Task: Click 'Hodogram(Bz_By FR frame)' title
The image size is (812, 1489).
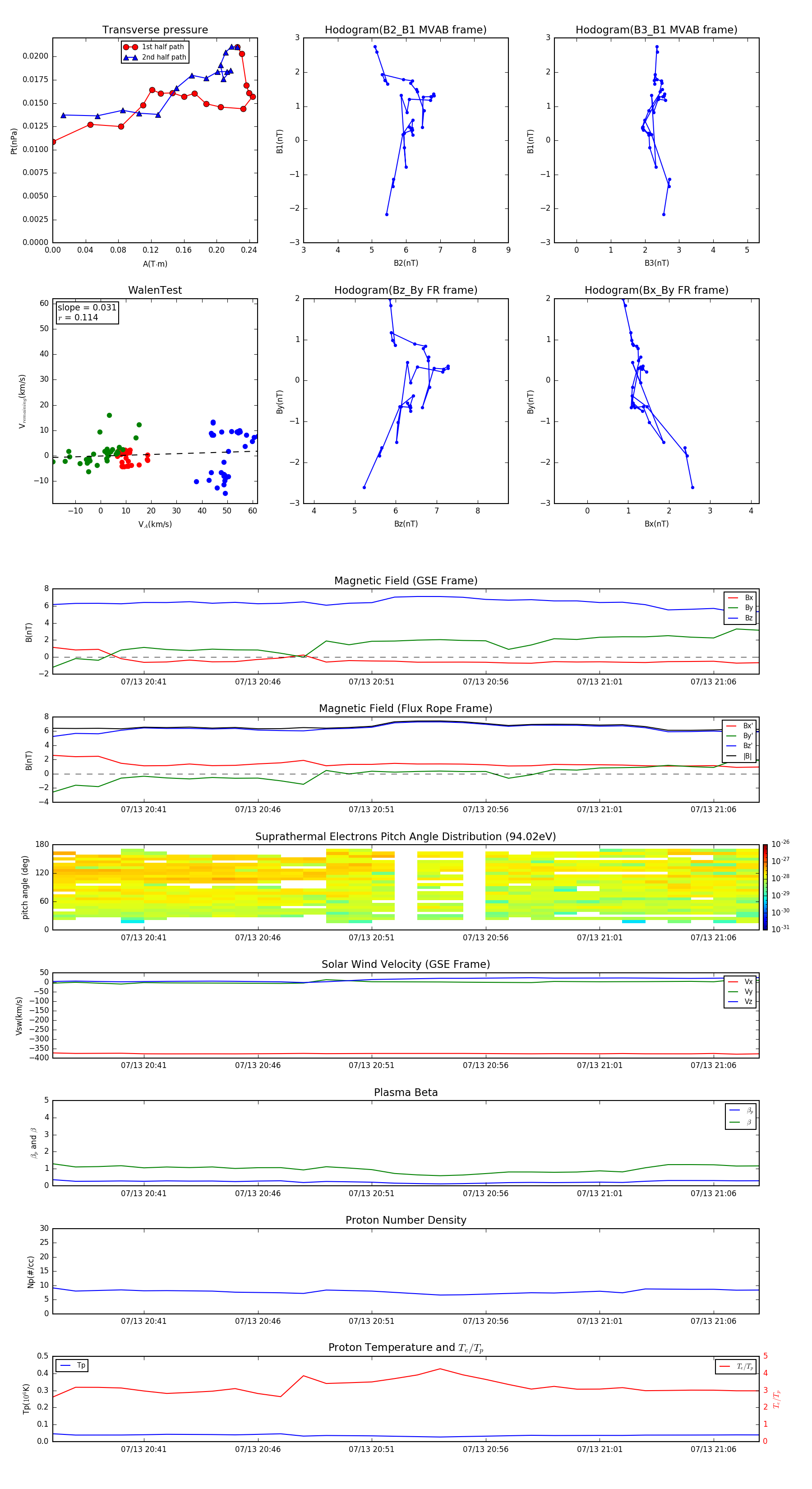Action: [406, 290]
